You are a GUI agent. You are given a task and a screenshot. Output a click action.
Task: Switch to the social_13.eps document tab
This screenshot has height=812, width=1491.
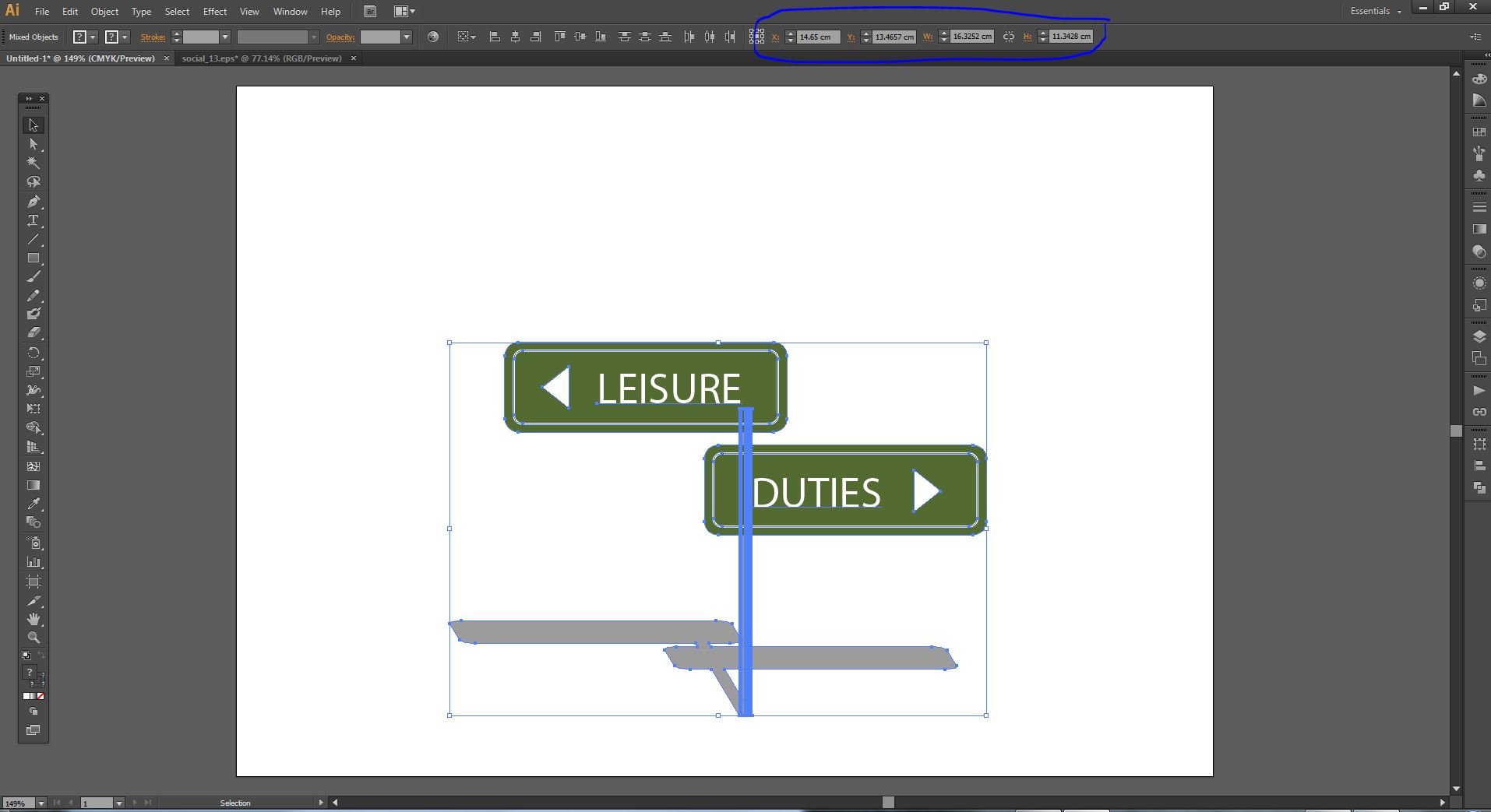tap(262, 58)
